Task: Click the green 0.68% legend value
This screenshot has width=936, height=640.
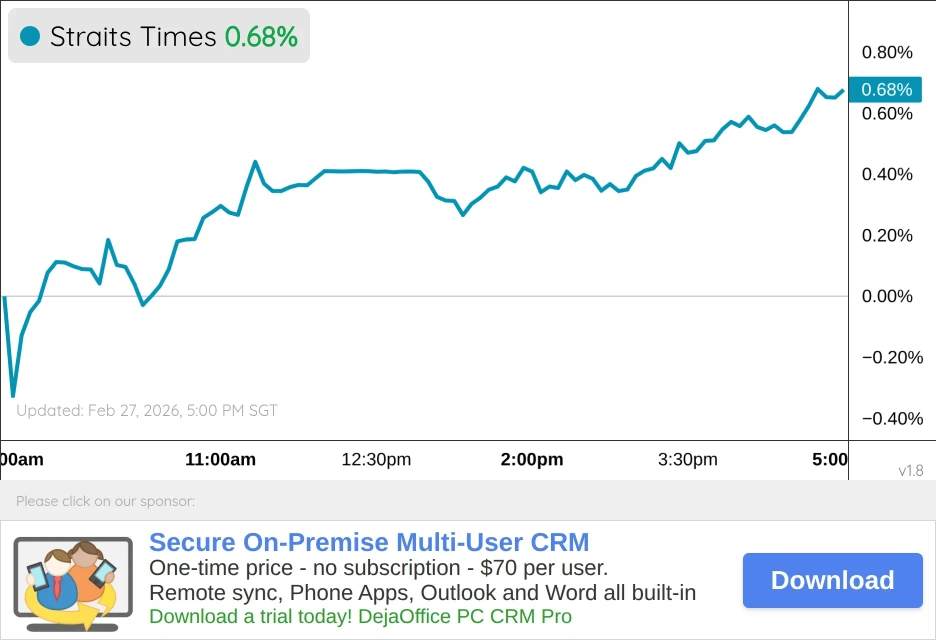Action: coord(261,37)
